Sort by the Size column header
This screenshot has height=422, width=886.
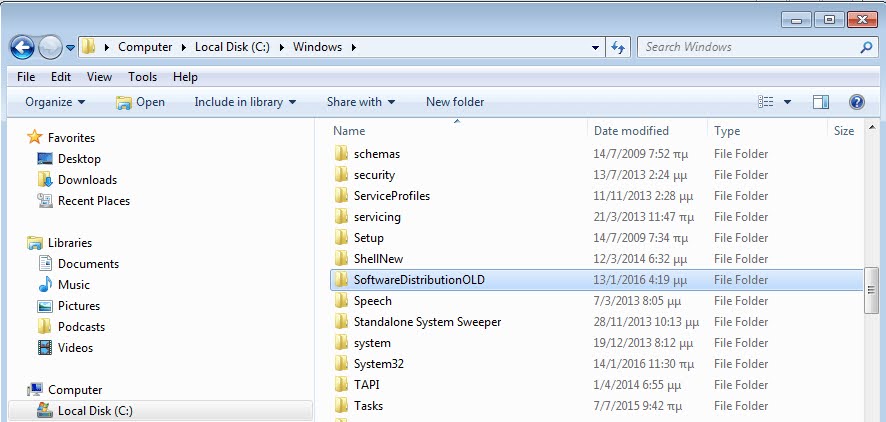click(x=844, y=131)
